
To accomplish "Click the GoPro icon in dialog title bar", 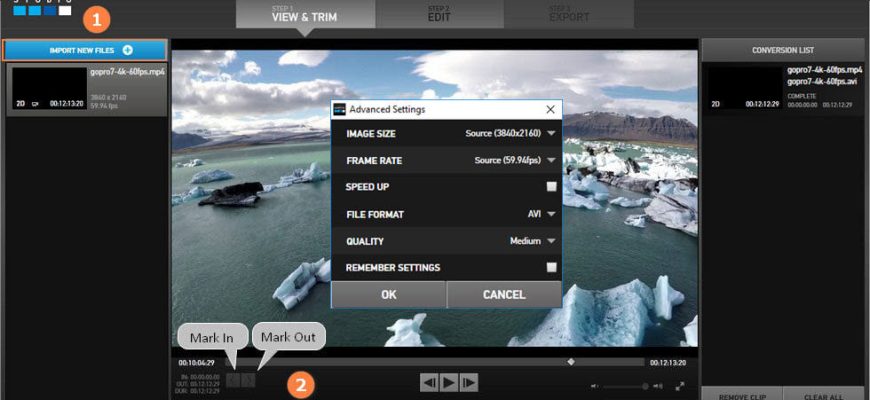I will [339, 109].
